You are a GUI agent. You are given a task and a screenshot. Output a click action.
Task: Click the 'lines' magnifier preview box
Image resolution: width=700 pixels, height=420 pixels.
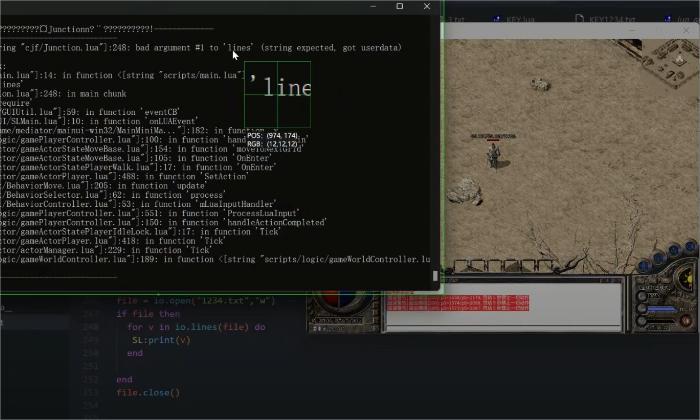tap(277, 94)
